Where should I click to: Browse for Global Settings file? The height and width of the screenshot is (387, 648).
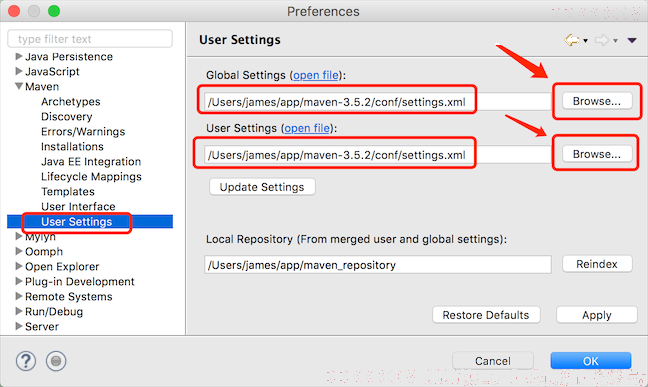point(597,101)
